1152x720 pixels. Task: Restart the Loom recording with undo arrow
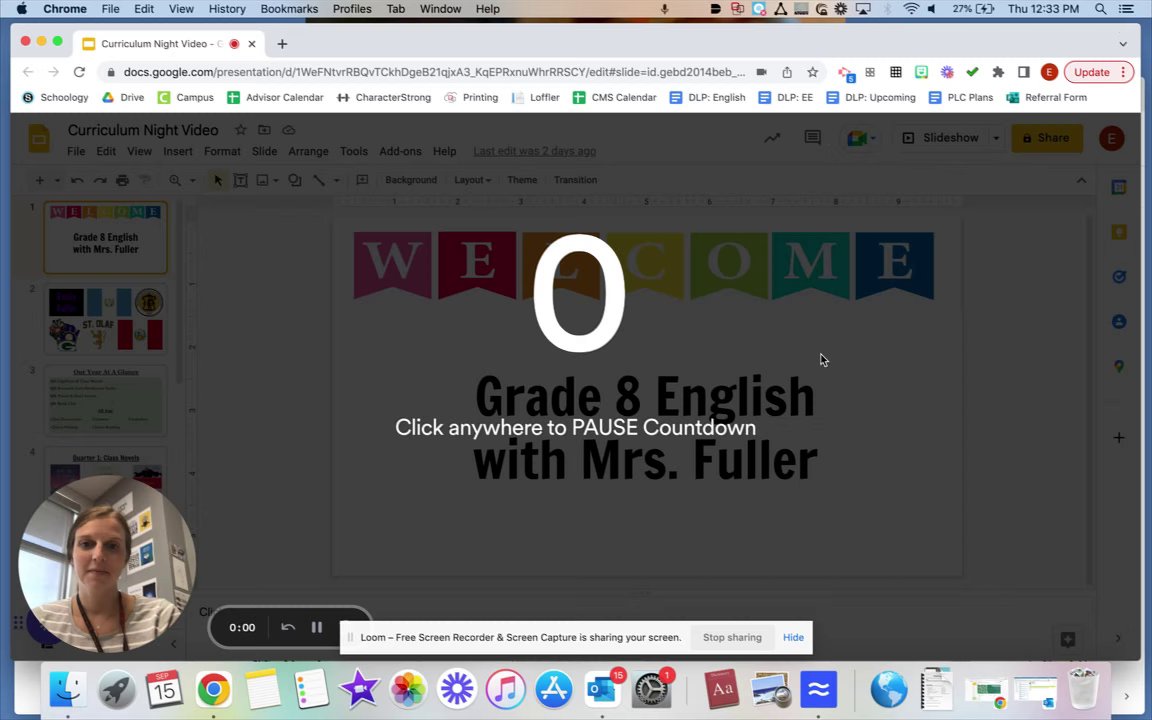click(288, 627)
